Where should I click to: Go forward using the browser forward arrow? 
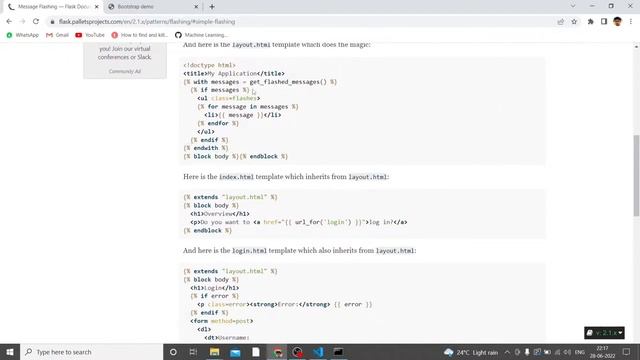click(22, 22)
